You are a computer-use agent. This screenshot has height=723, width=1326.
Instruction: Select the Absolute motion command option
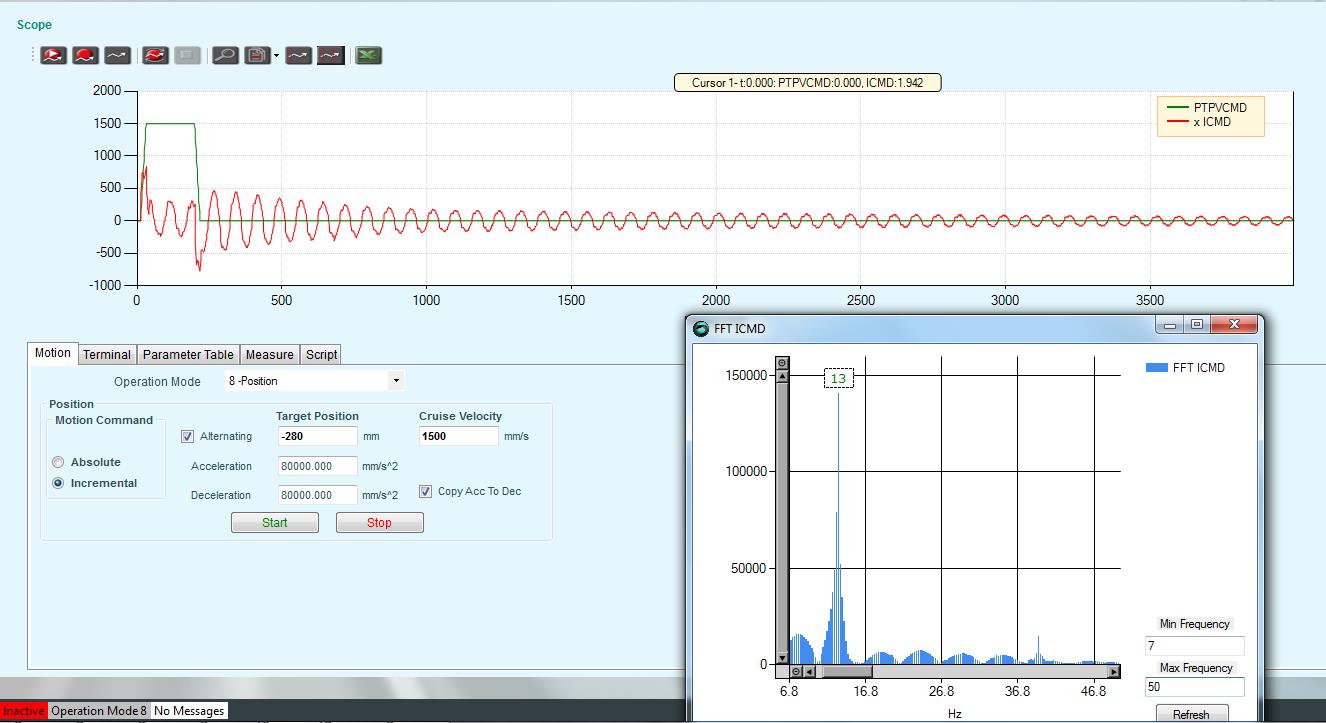tap(58, 462)
